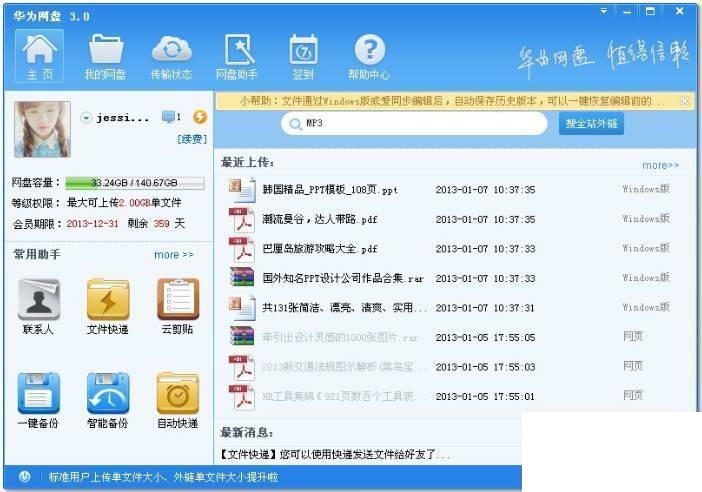This screenshot has width=702, height=492.
Task: Click RAR icon for 国外知名PPT file
Action: pyautogui.click(x=242, y=278)
